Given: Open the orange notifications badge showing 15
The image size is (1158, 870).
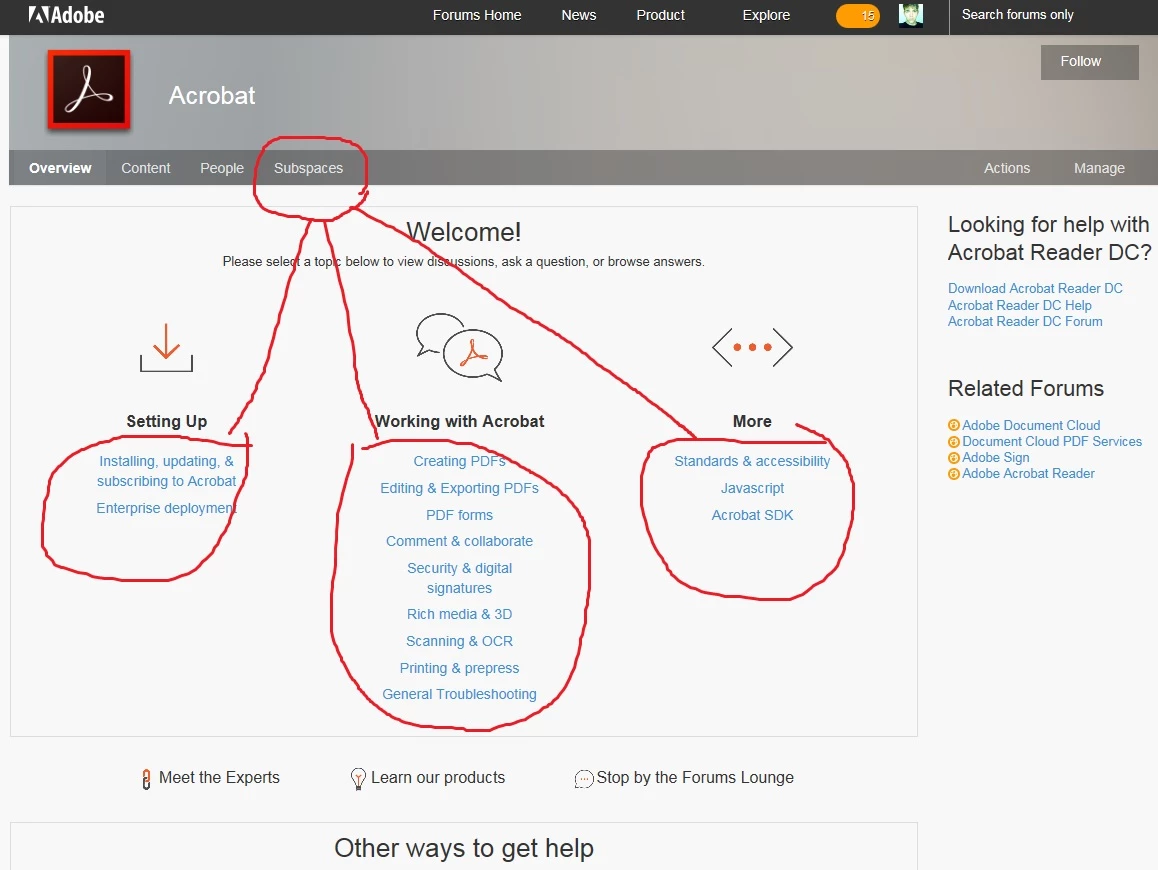Looking at the screenshot, I should coord(857,16).
